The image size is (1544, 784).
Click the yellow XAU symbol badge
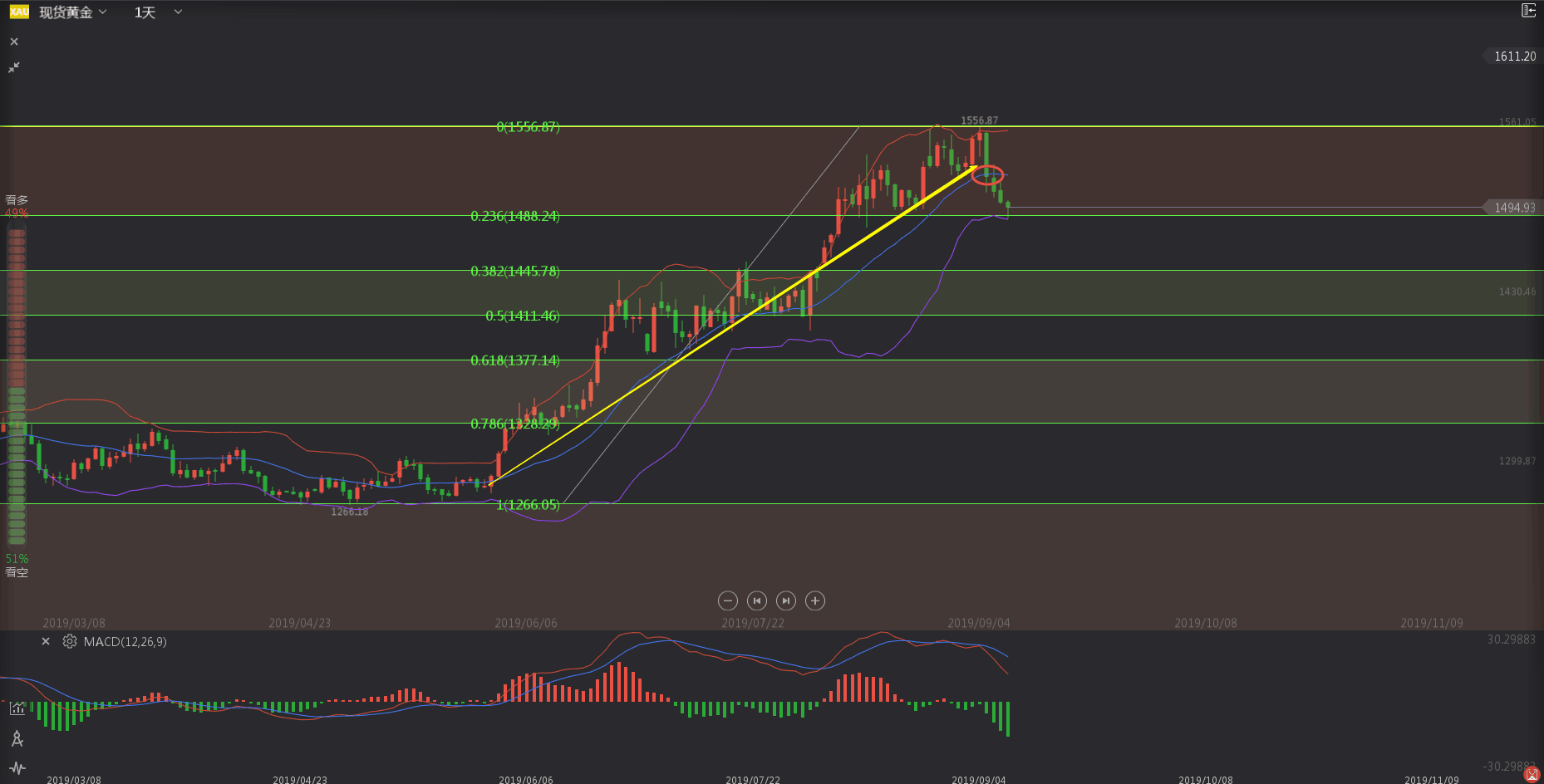19,12
